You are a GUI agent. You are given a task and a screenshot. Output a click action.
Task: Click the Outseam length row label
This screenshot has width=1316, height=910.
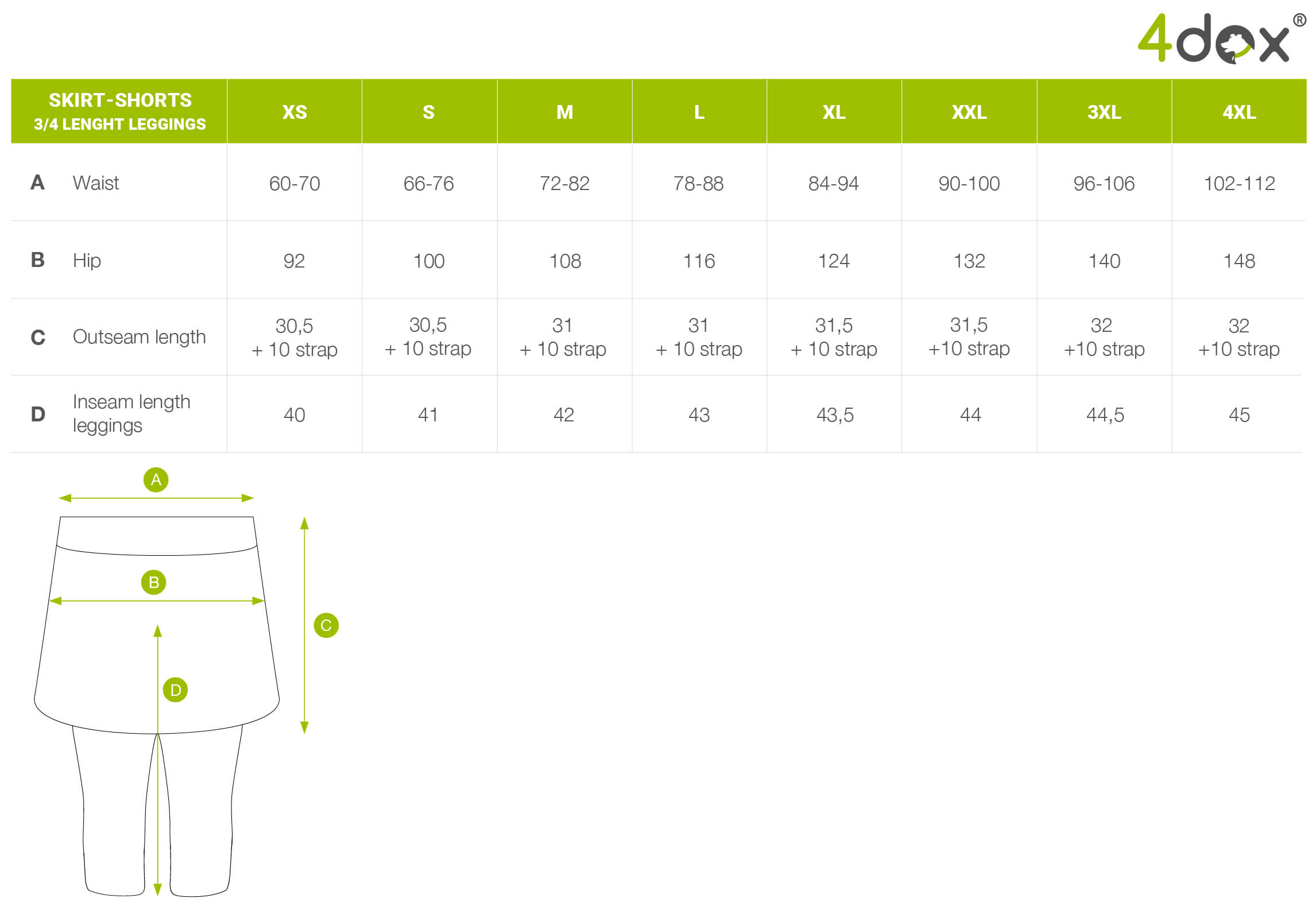139,337
